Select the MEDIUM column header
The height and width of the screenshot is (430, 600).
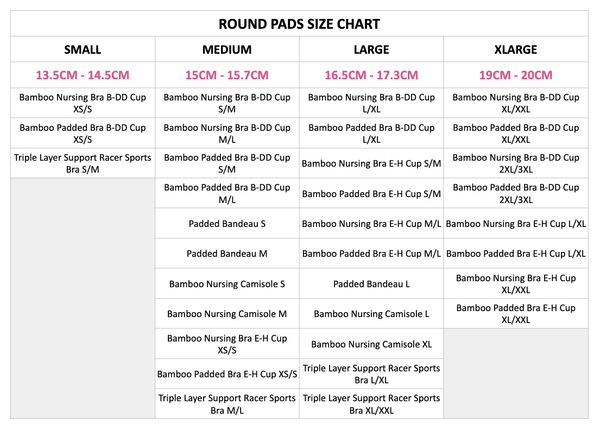[227, 49]
